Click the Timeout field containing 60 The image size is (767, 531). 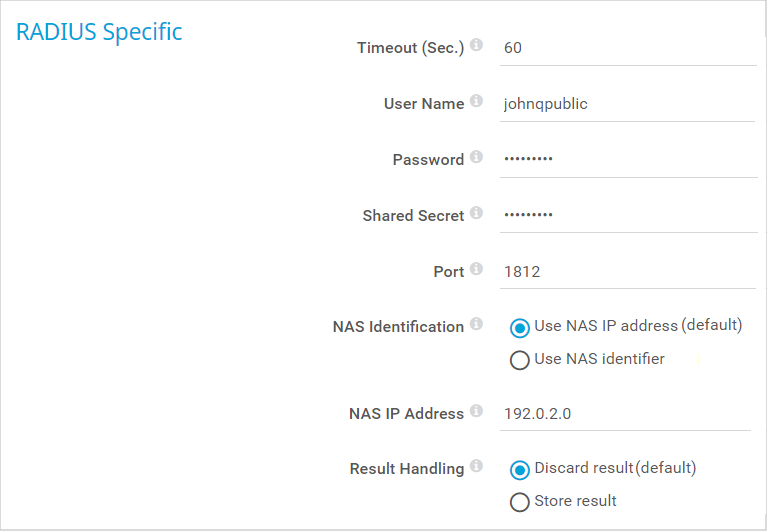[628, 48]
